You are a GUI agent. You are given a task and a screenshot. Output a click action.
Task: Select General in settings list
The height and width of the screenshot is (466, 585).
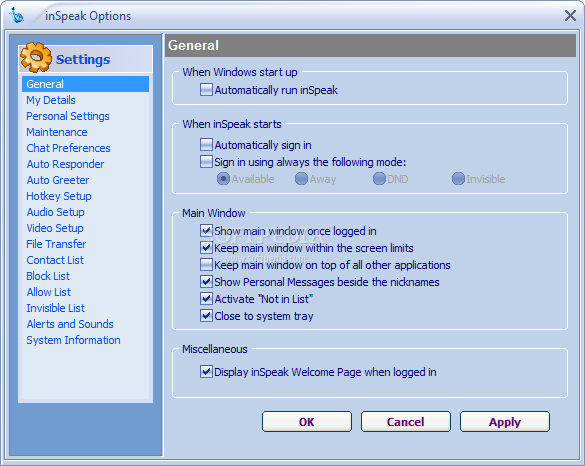[x=85, y=84]
